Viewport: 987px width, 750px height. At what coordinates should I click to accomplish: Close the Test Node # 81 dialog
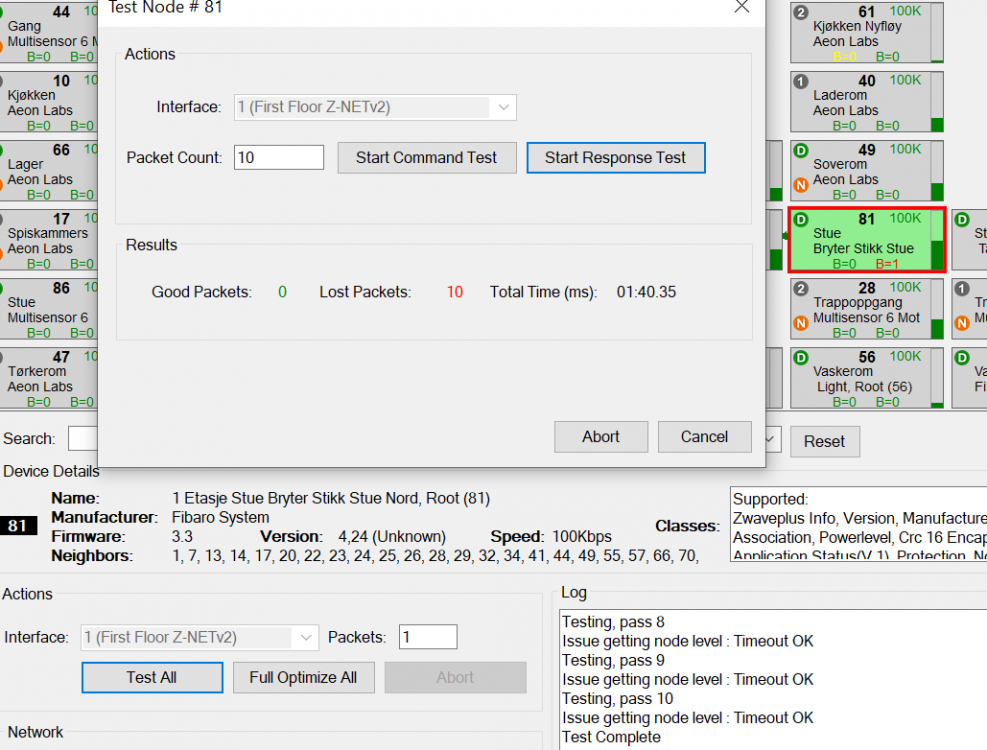point(741,7)
